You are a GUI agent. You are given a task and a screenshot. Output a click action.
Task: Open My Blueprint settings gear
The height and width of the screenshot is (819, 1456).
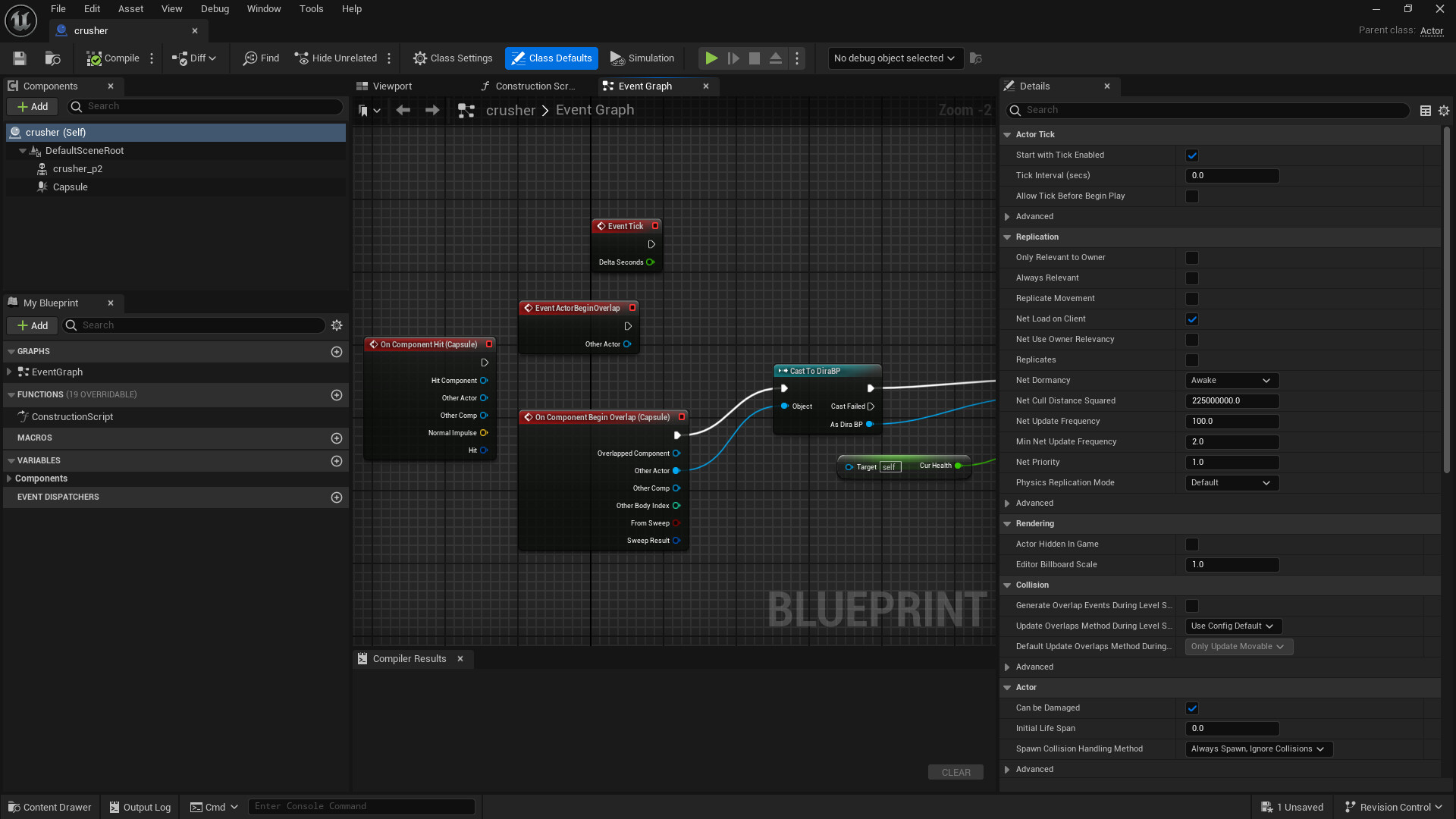tap(337, 325)
